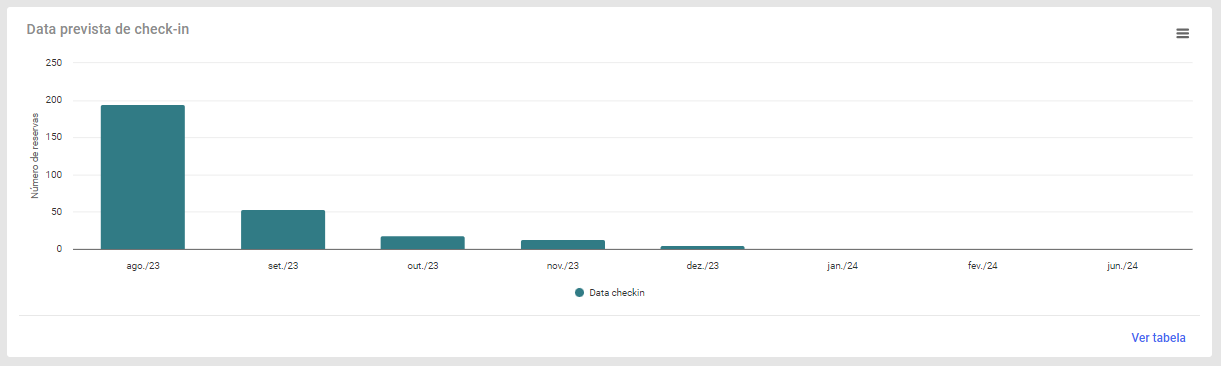Click the teal Data checkin legend dot
The width and height of the screenshot is (1221, 366).
579,293
